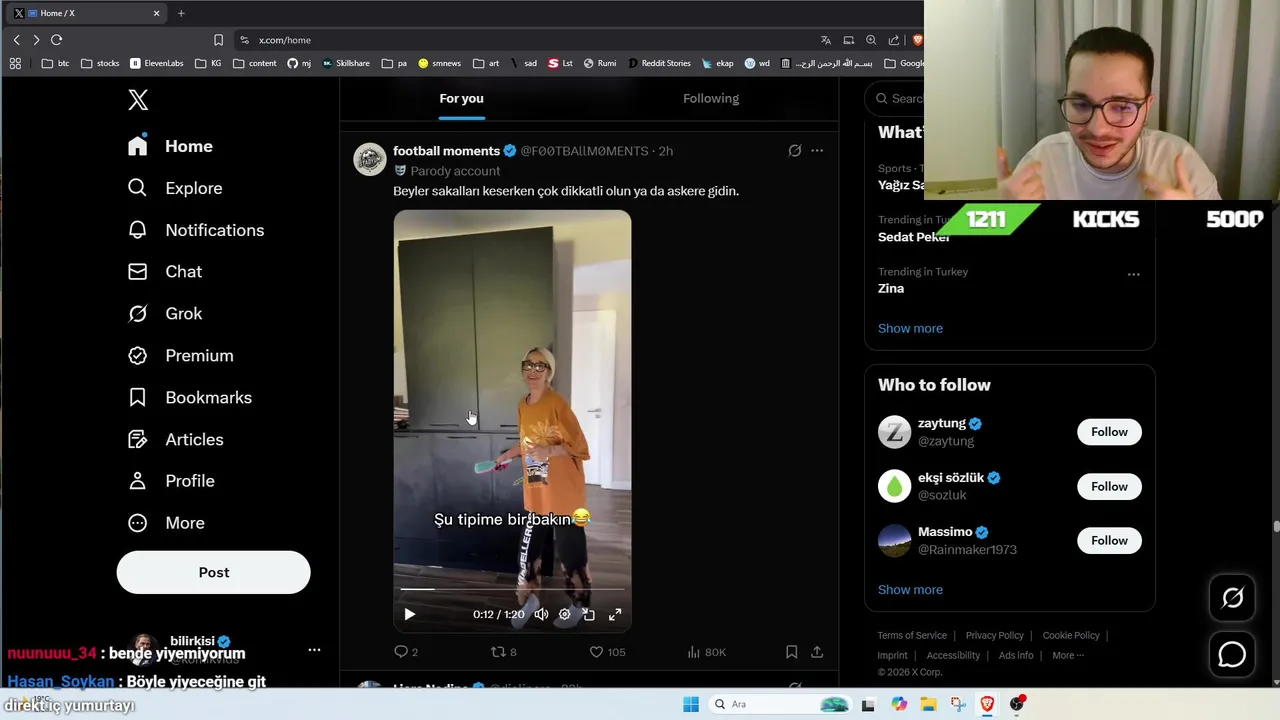Share the football moments post
1280x720 pixels.
pyautogui.click(x=817, y=652)
